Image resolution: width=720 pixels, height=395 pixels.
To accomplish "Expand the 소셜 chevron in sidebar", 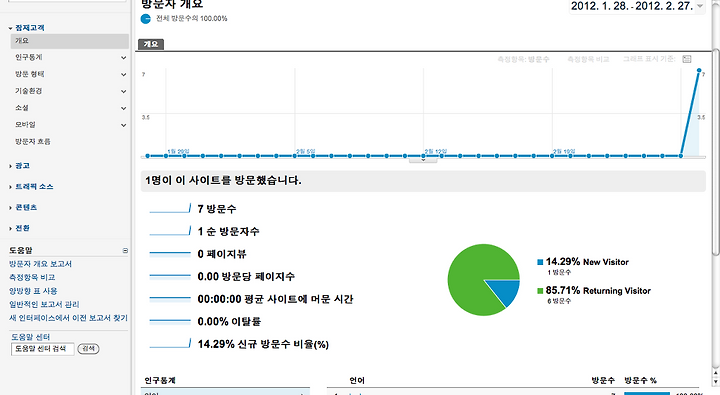I will 124,108.
